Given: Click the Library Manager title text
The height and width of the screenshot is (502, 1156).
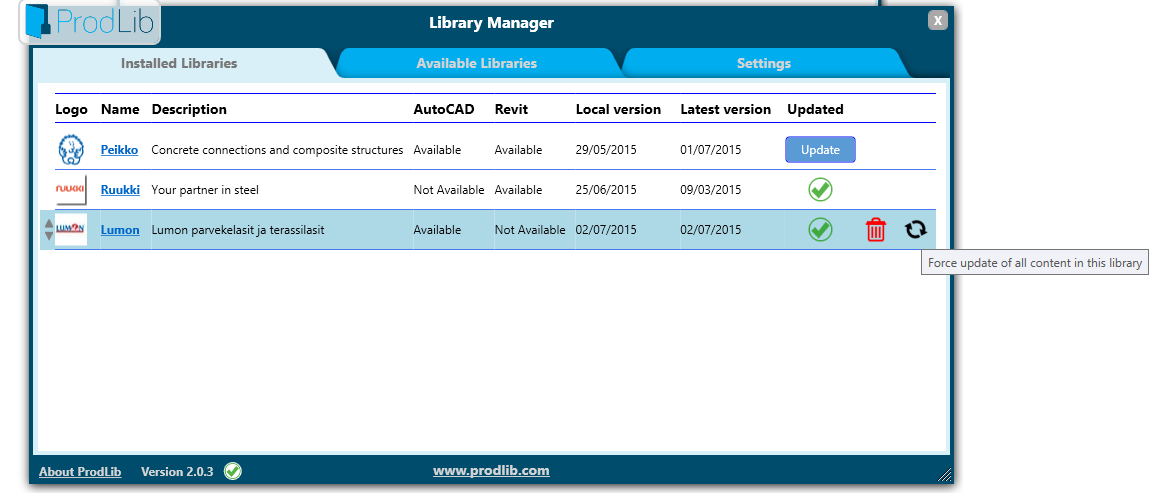Looking at the screenshot, I should pos(492,23).
